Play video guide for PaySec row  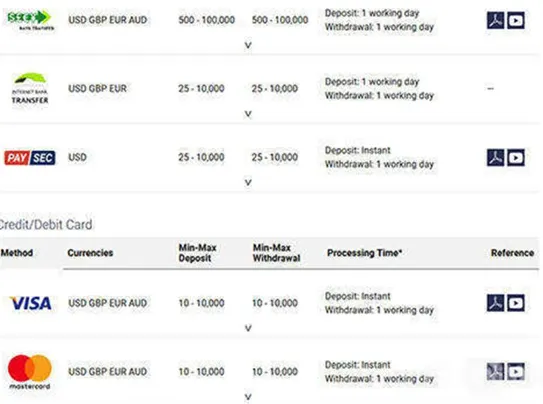516,158
